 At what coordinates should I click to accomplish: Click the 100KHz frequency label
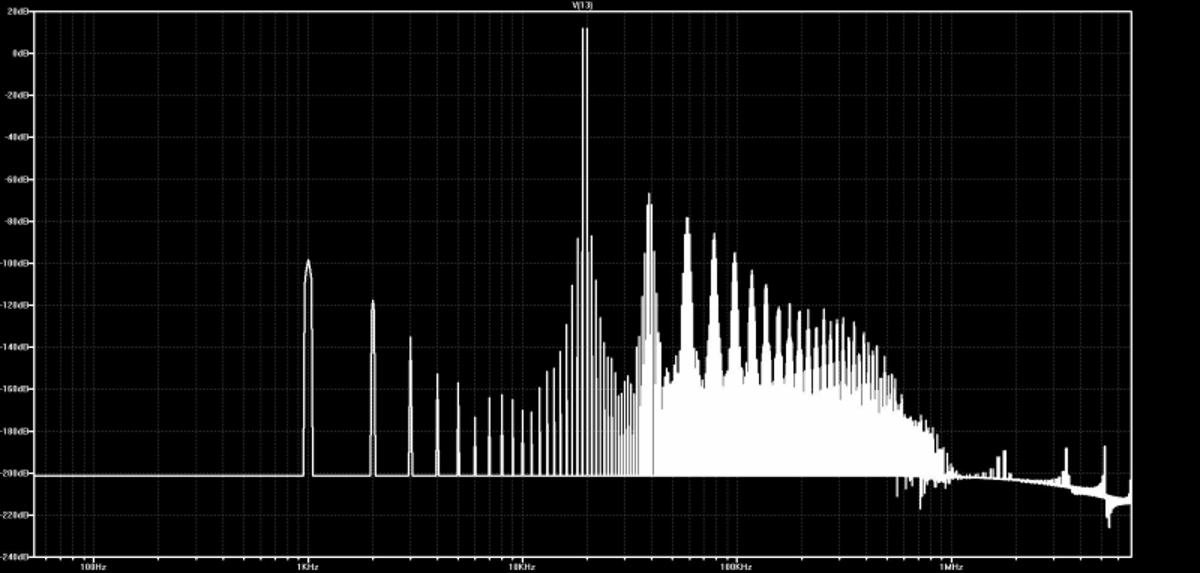736,566
